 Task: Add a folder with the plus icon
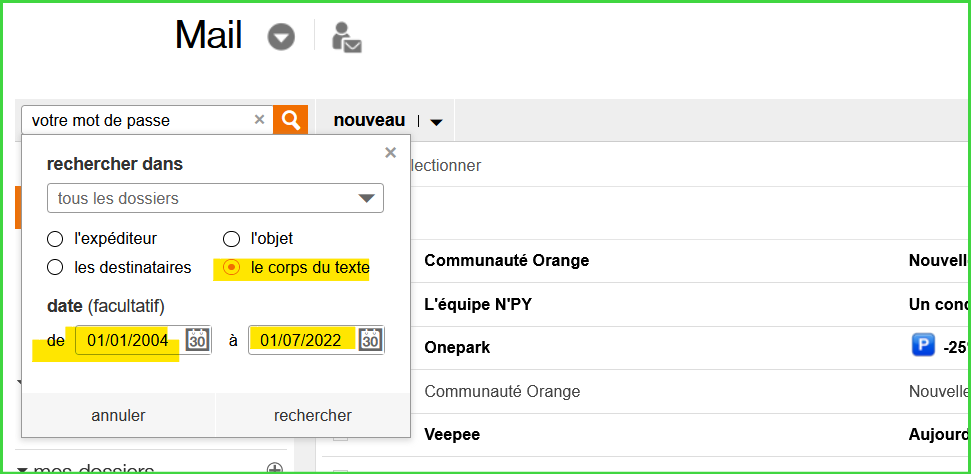tap(275, 469)
